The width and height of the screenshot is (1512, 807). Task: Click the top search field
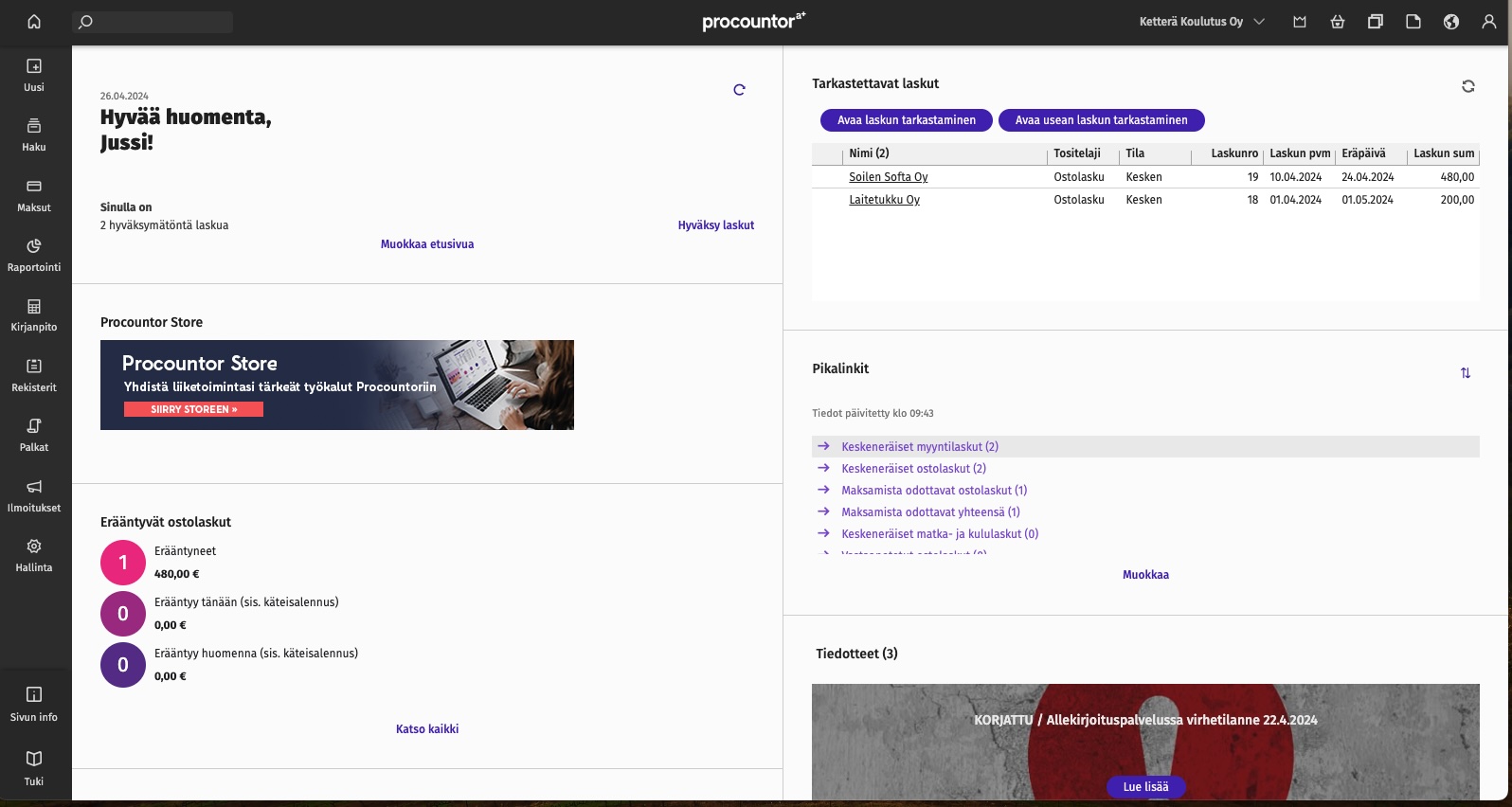click(x=153, y=22)
